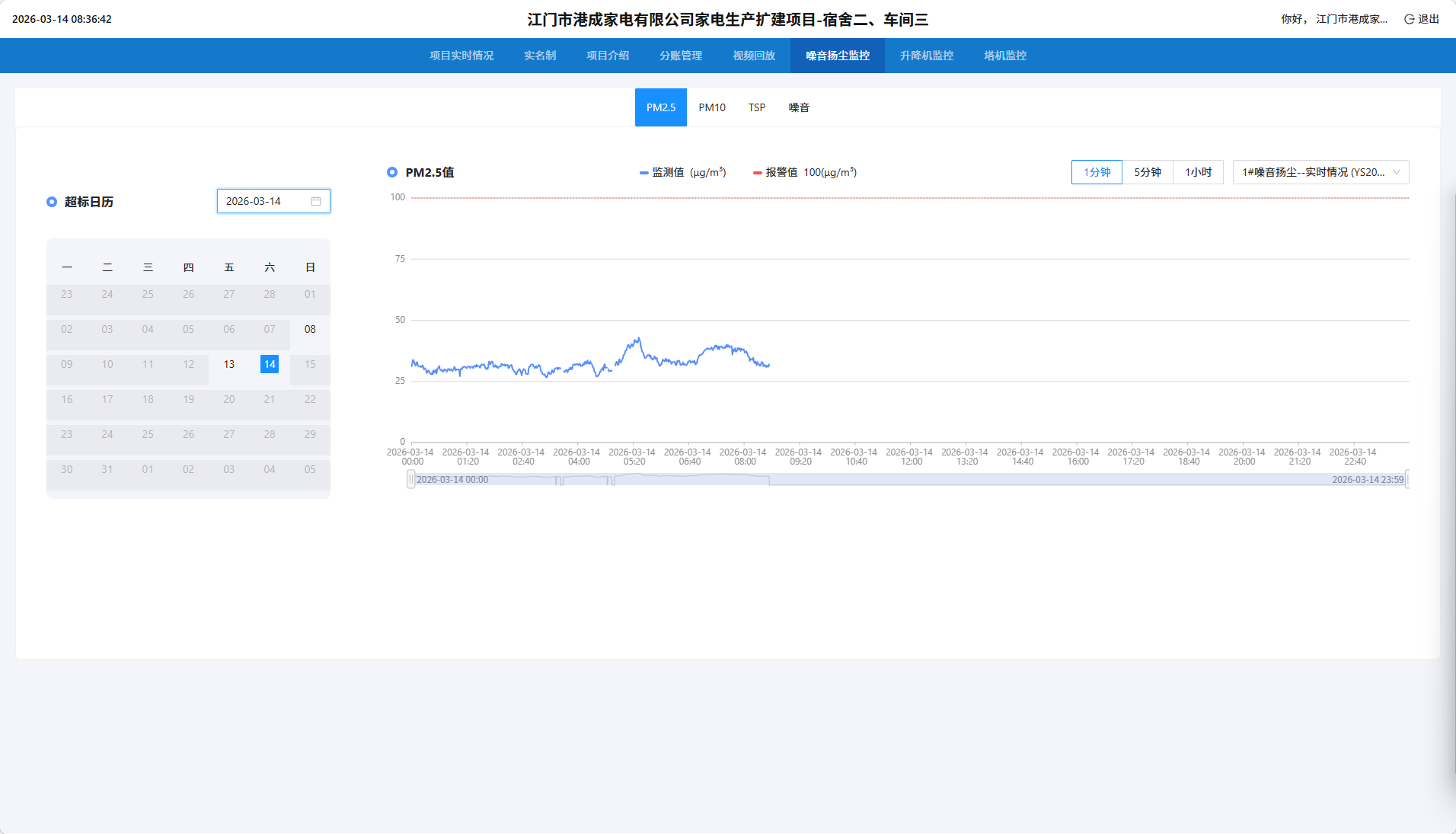The height and width of the screenshot is (834, 1456).
Task: Toggle the blue 监测值 legend marker
Action: coord(644,173)
